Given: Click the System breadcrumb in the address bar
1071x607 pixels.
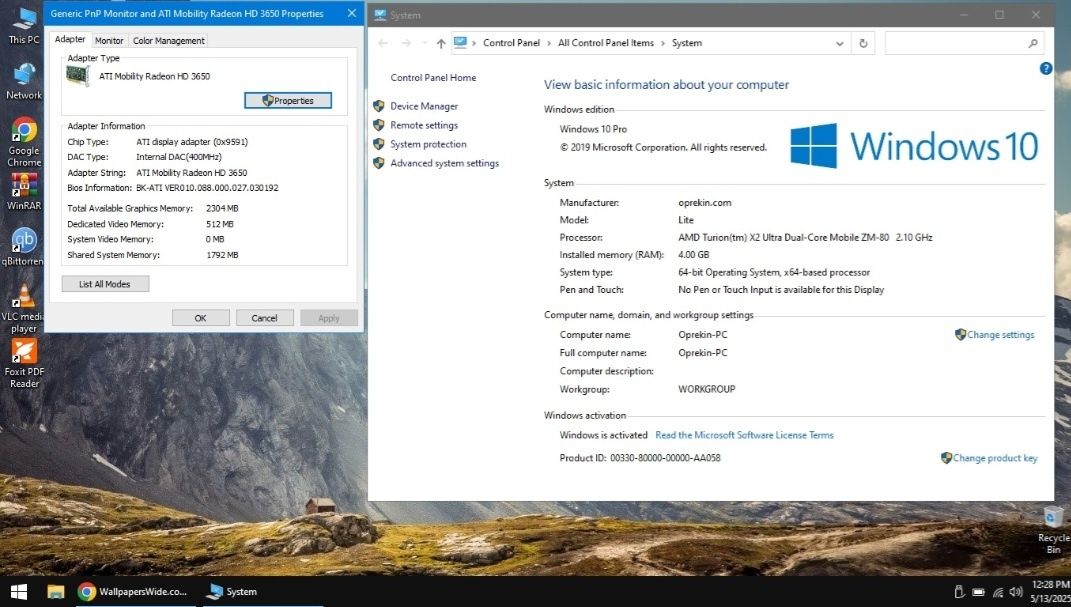Looking at the screenshot, I should 686,42.
